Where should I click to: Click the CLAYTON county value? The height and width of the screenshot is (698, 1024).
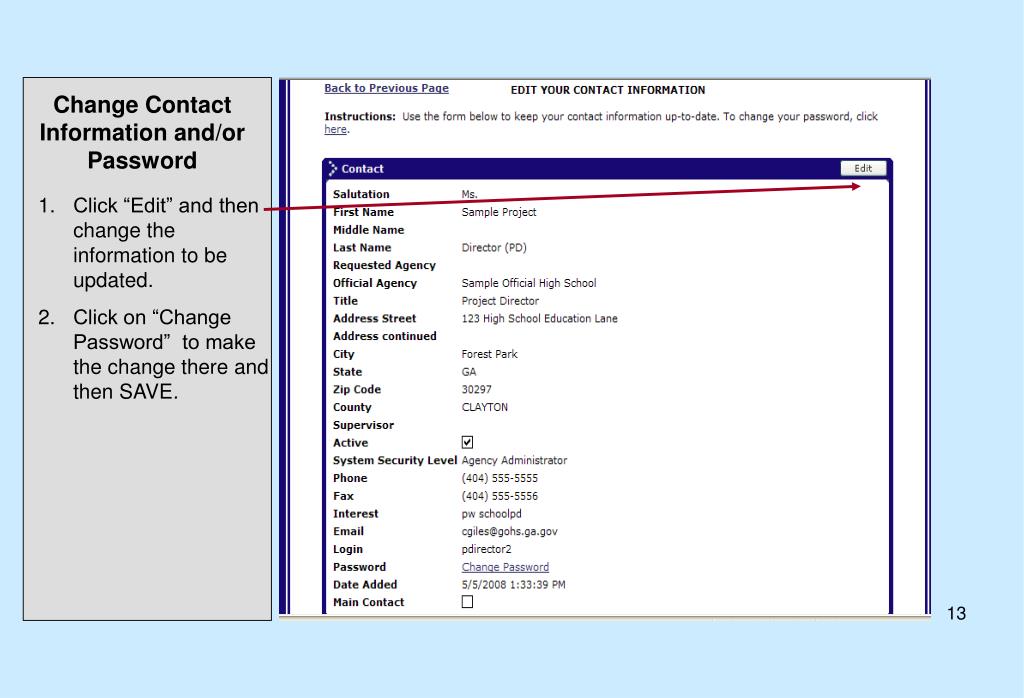point(485,407)
